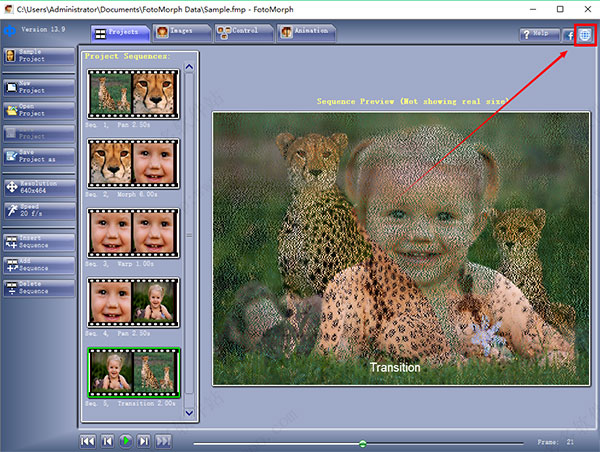Select sequence 4 Pan thumbnail
The image size is (600, 452).
[133, 303]
